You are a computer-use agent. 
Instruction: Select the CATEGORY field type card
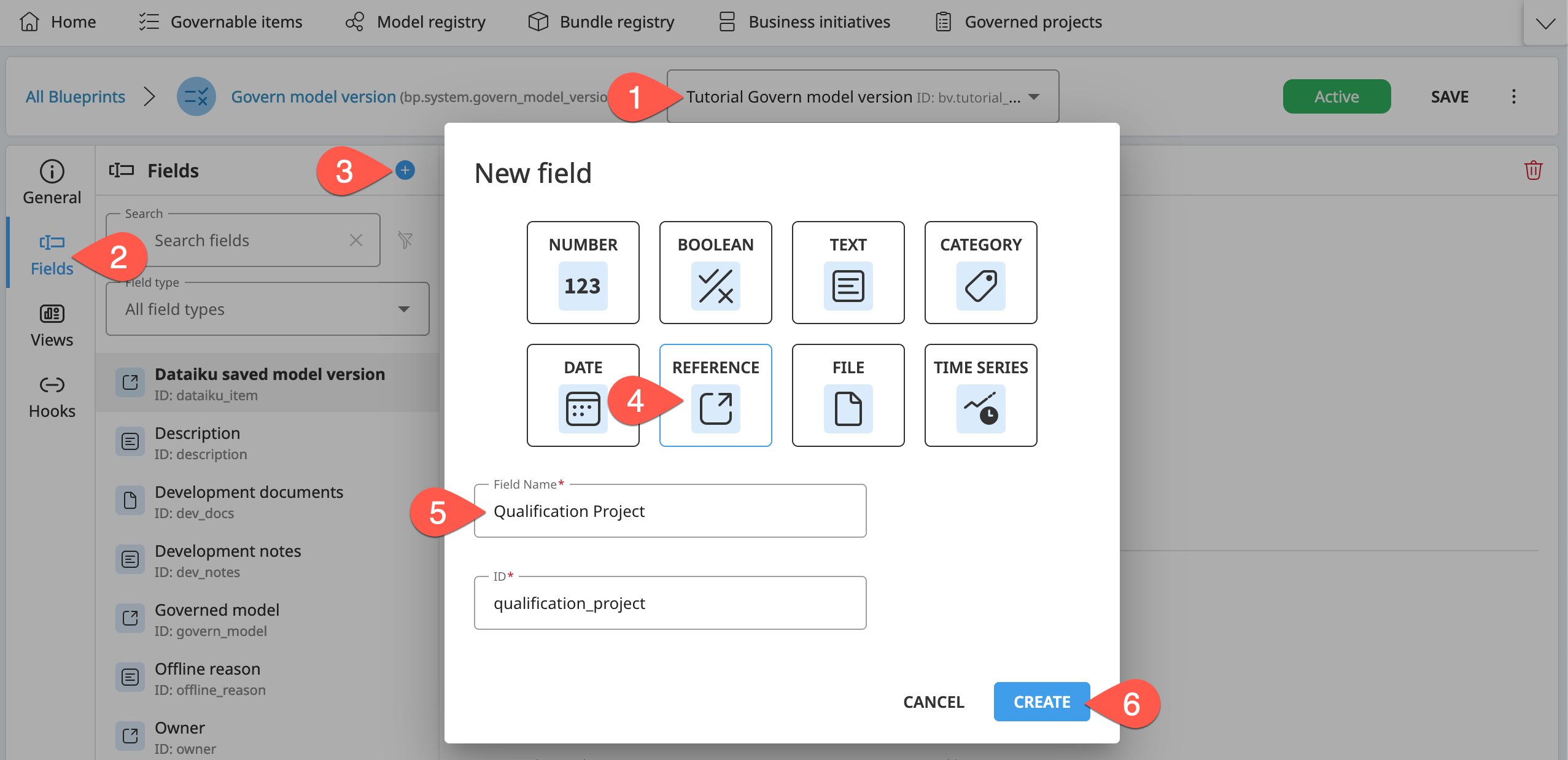click(980, 273)
